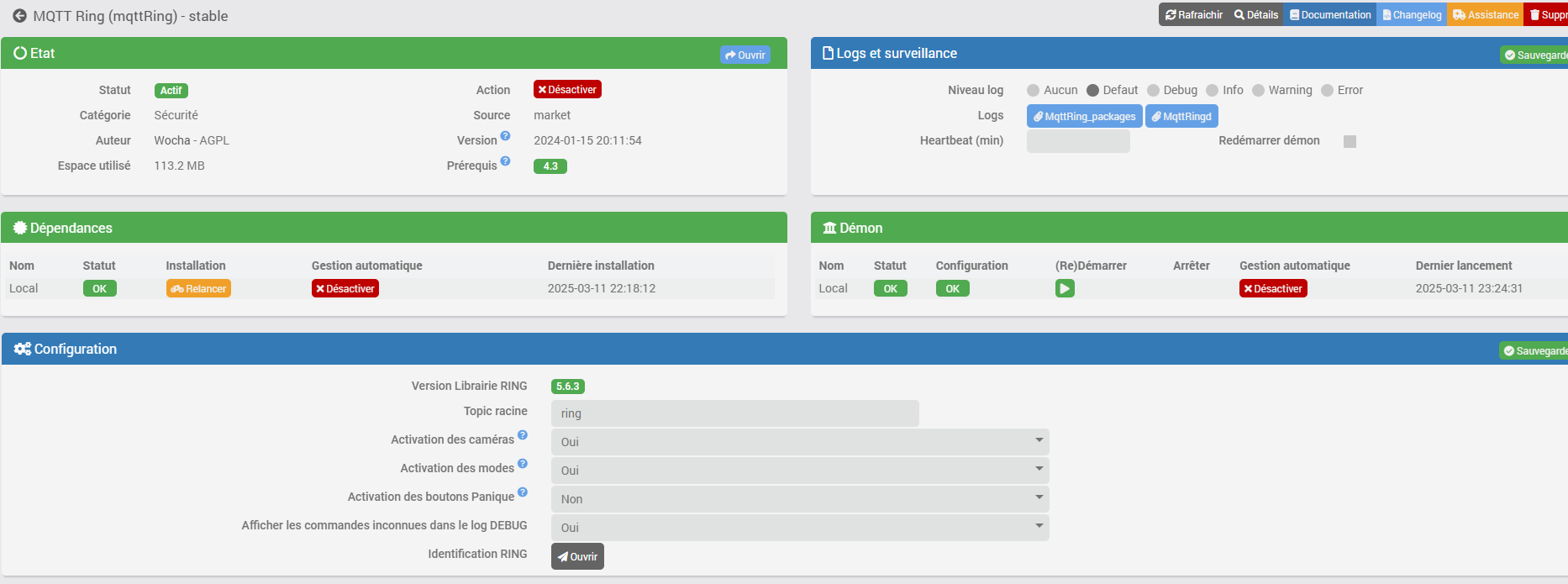The height and width of the screenshot is (584, 1568).
Task: Toggle the Redémarrer démon checkbox
Action: (1350, 141)
